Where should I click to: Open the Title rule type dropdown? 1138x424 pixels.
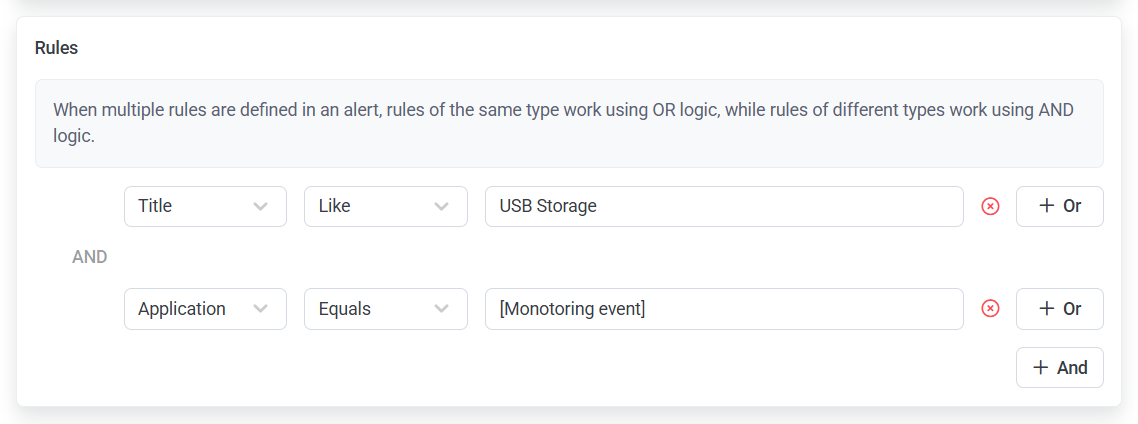(x=205, y=206)
